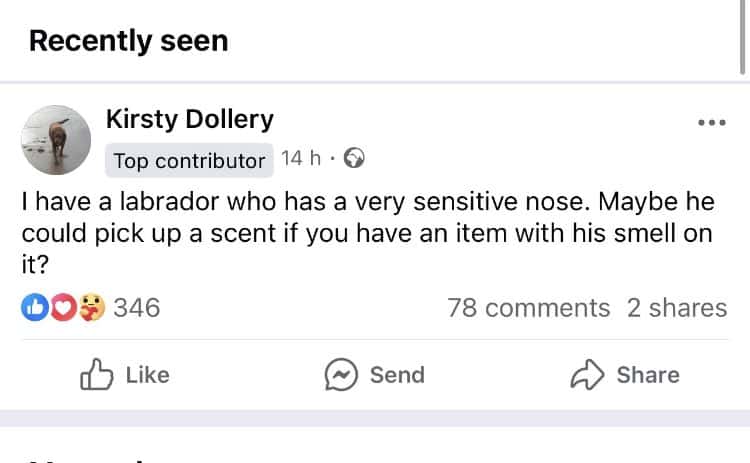Click the vertical scrollbar at right edge
This screenshot has width=750, height=463.
coord(743,37)
